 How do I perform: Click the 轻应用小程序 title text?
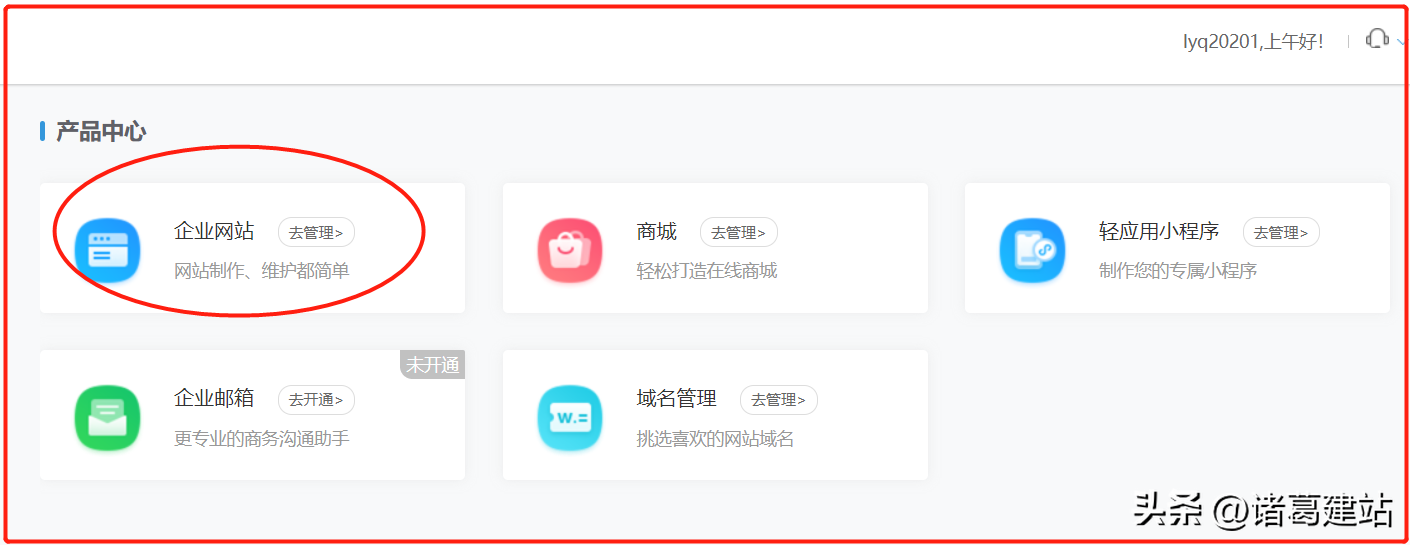1159,232
